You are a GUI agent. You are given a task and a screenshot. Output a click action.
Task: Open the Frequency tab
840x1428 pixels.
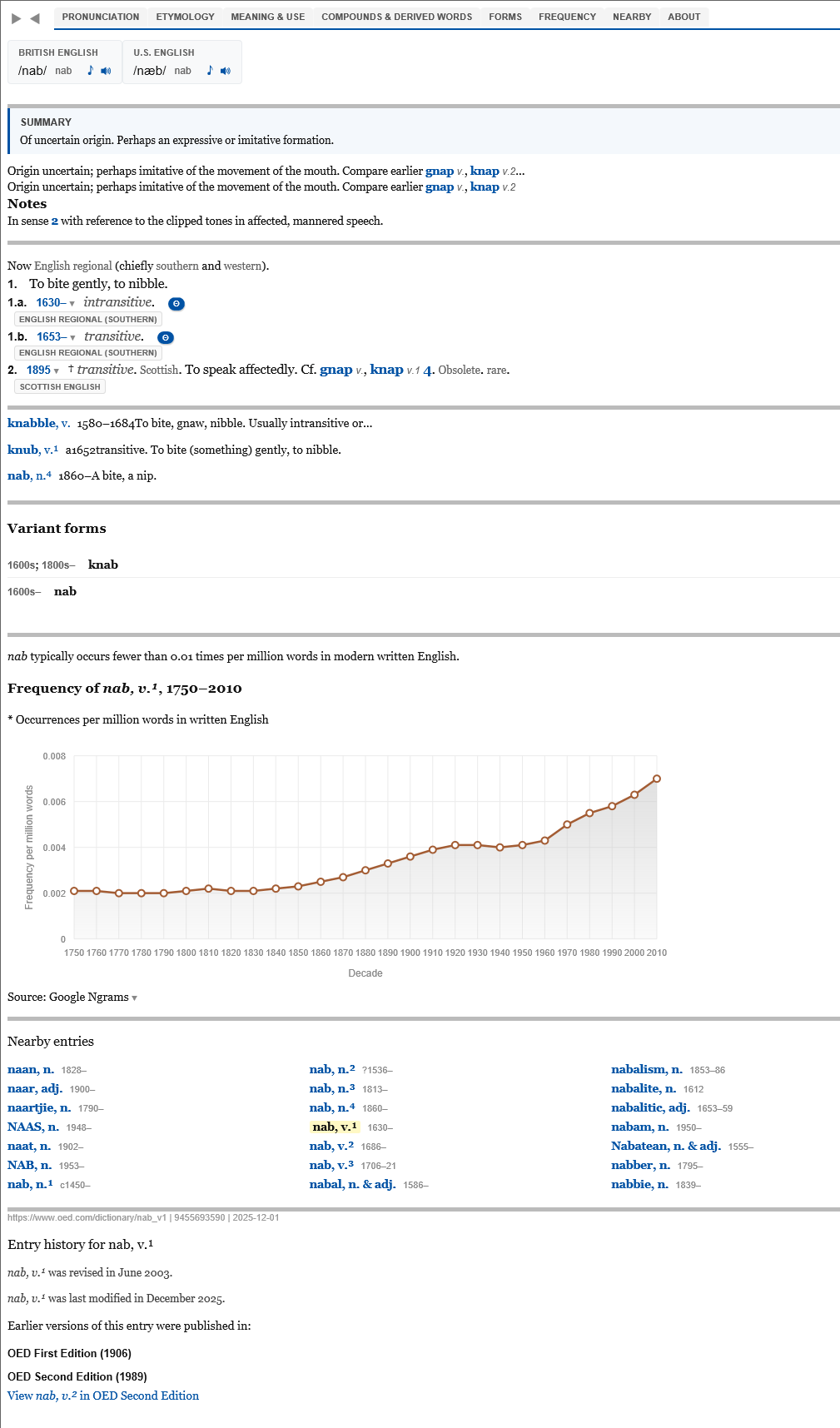coord(567,17)
